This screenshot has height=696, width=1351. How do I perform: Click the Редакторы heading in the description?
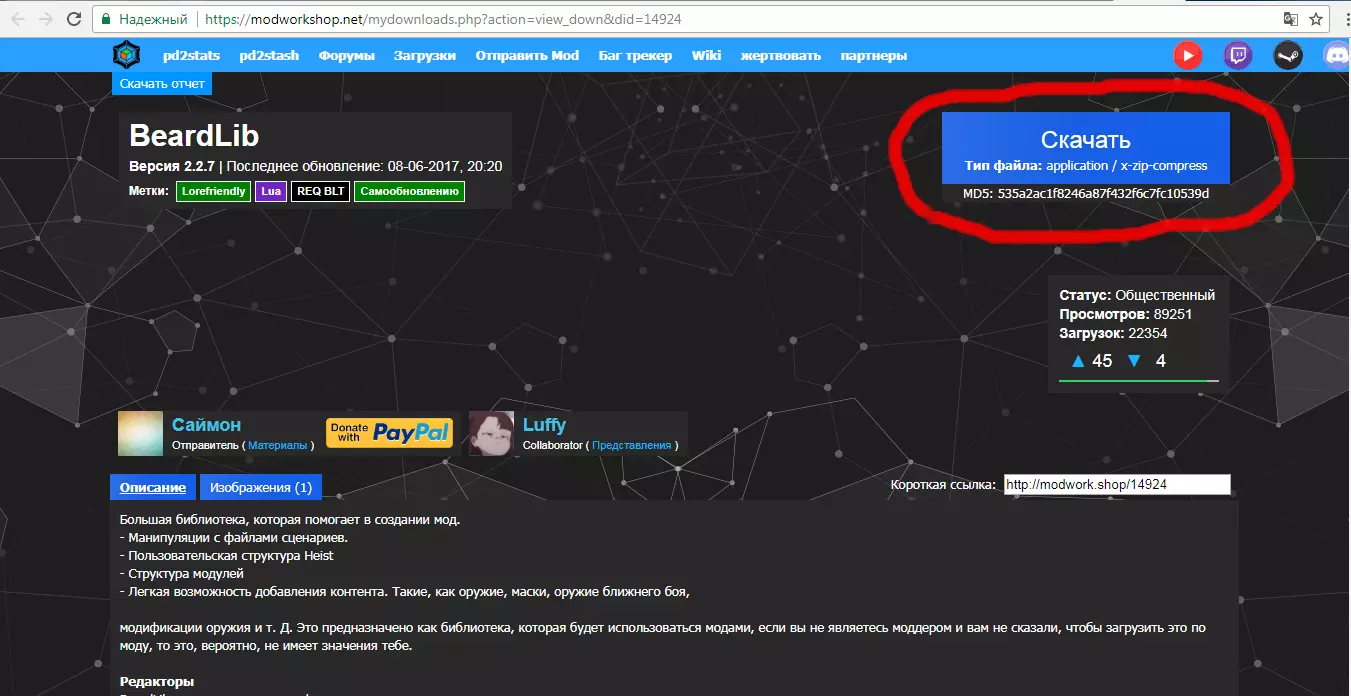(157, 682)
